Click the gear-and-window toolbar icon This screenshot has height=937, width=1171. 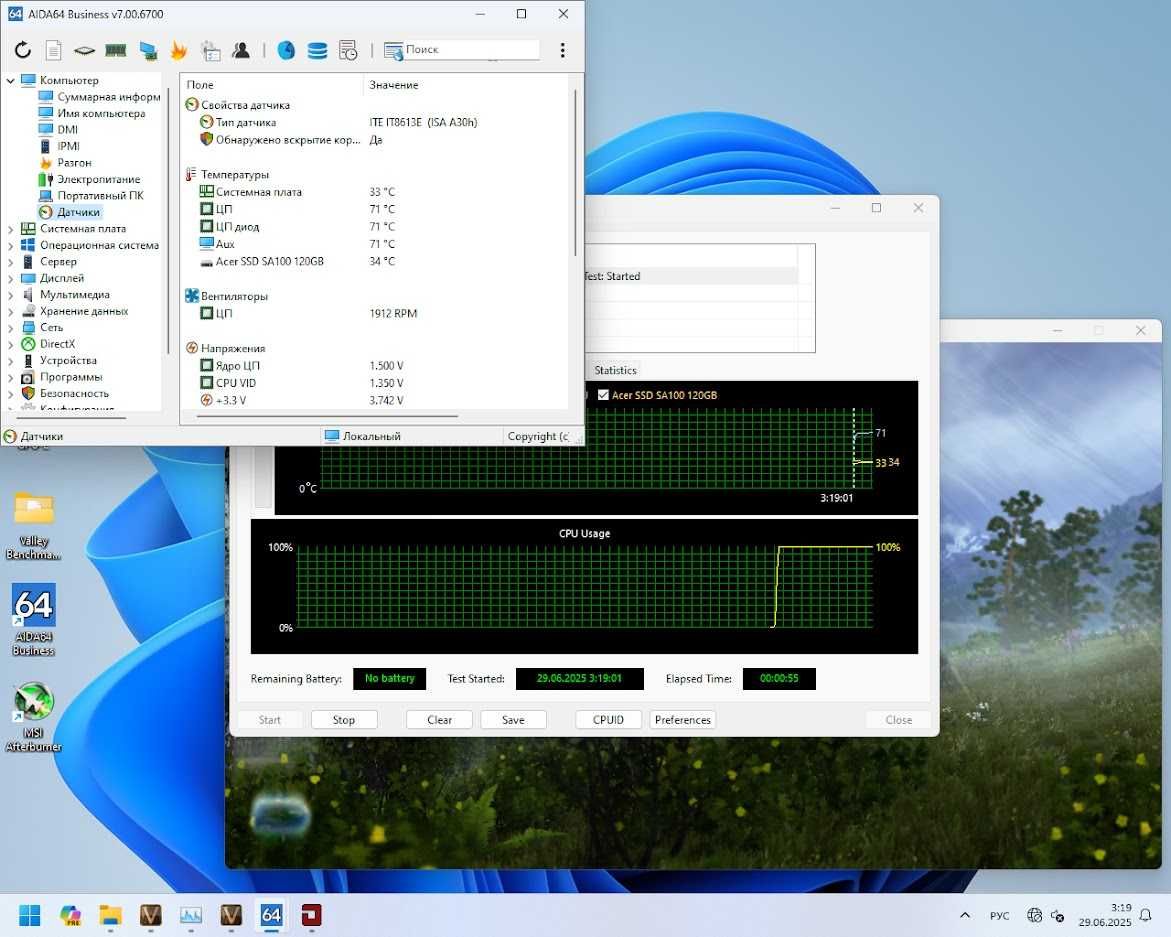[211, 50]
